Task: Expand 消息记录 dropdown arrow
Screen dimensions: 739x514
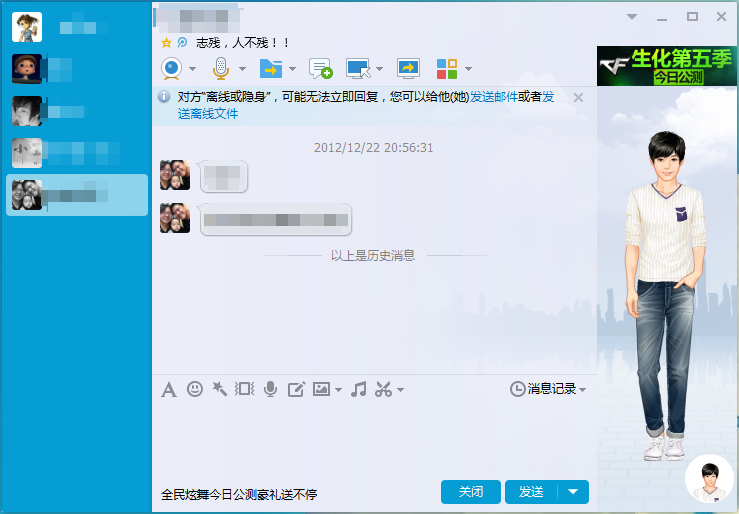Action: [x=583, y=390]
